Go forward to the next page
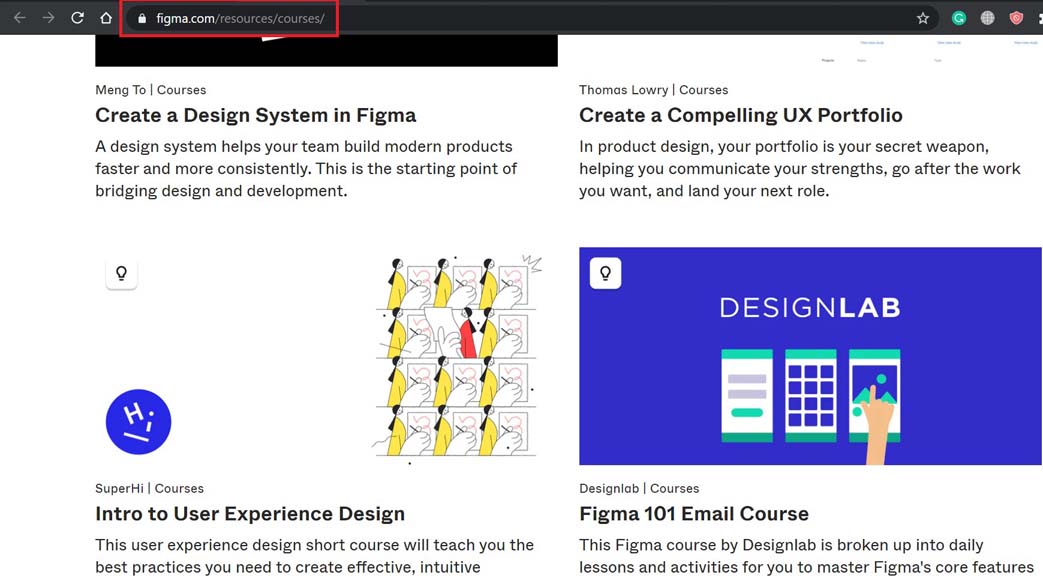Viewport: 1043px width, 581px height. pyautogui.click(x=49, y=18)
